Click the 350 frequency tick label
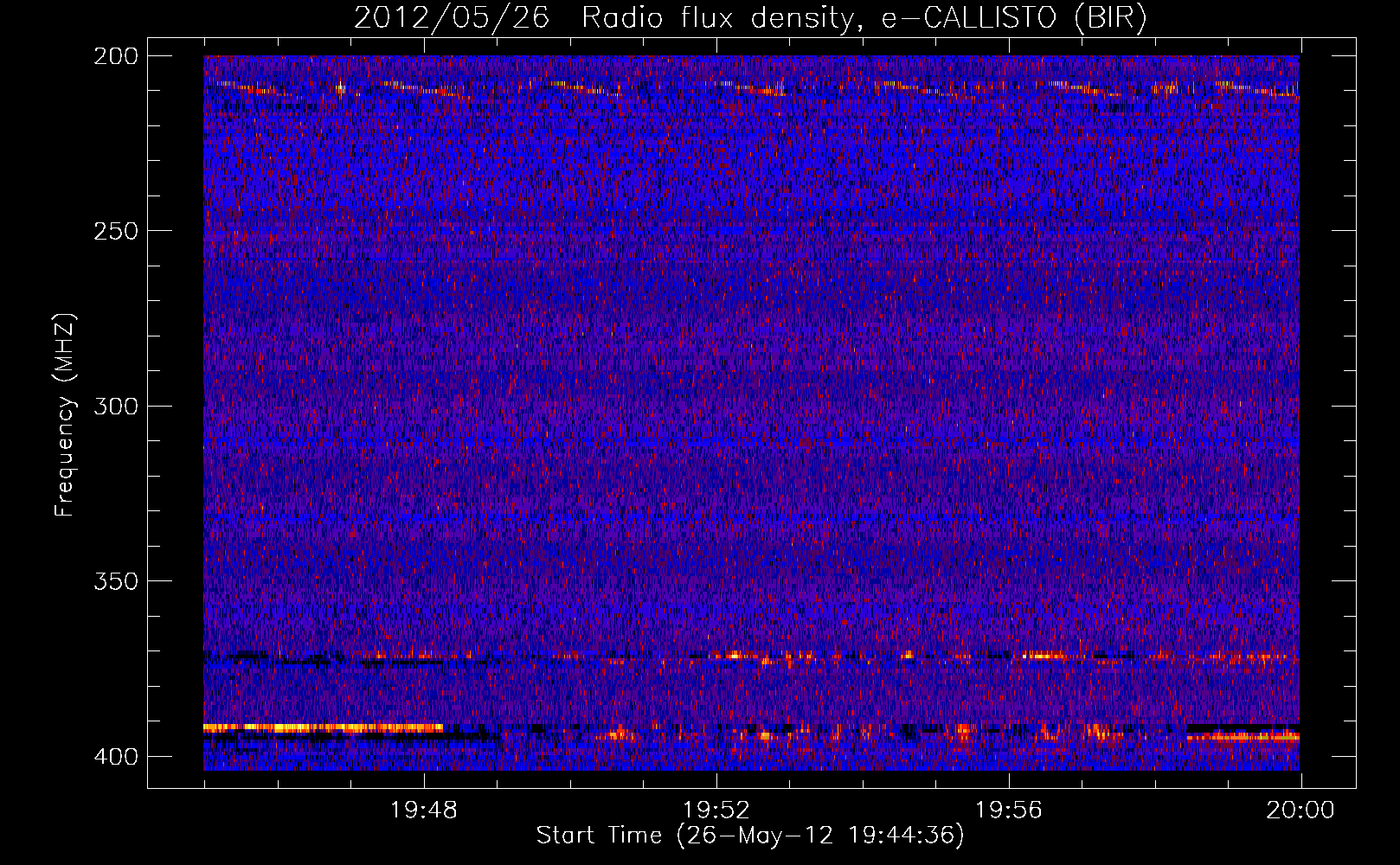This screenshot has height=865, width=1400. coord(116,581)
